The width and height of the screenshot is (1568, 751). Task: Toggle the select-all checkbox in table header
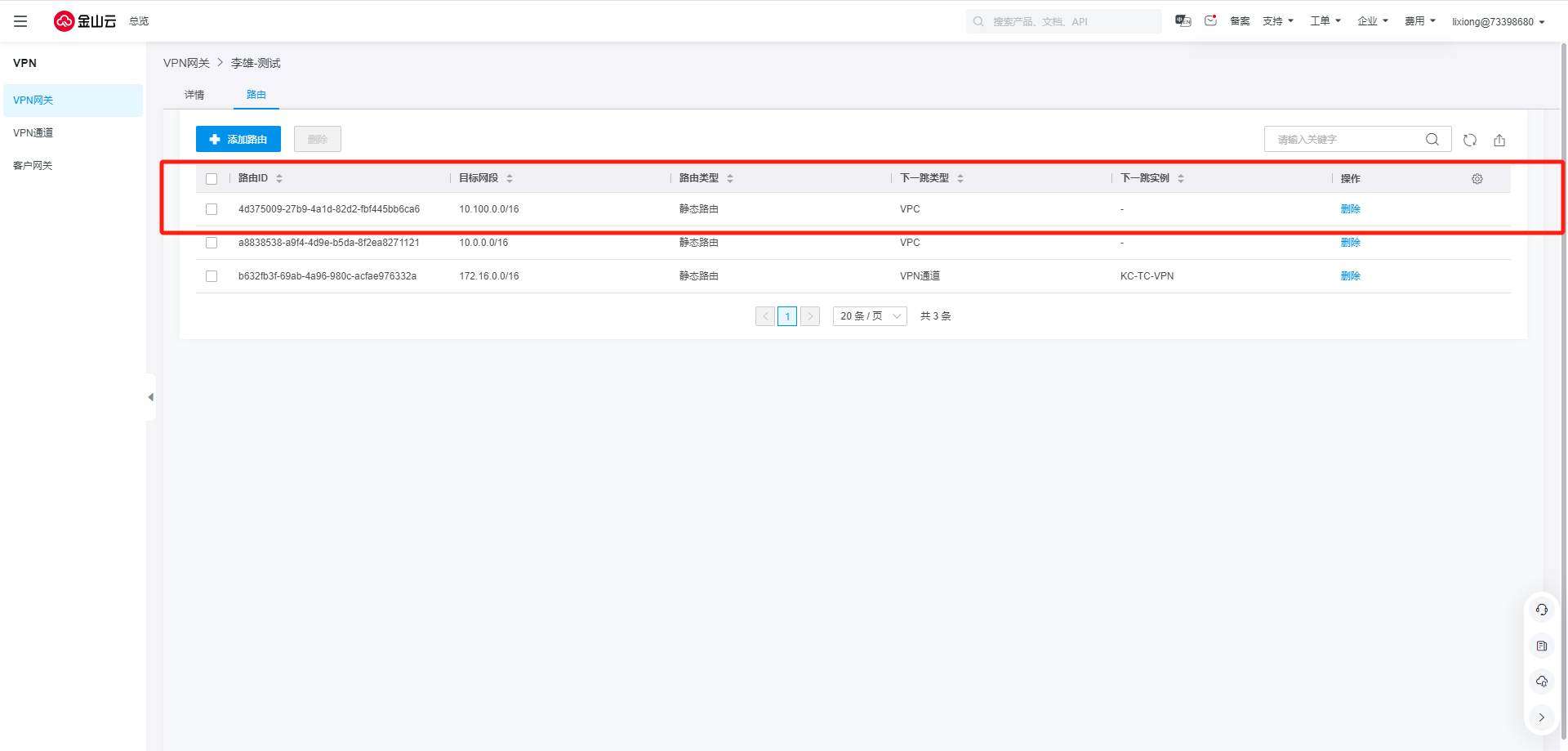tap(212, 179)
